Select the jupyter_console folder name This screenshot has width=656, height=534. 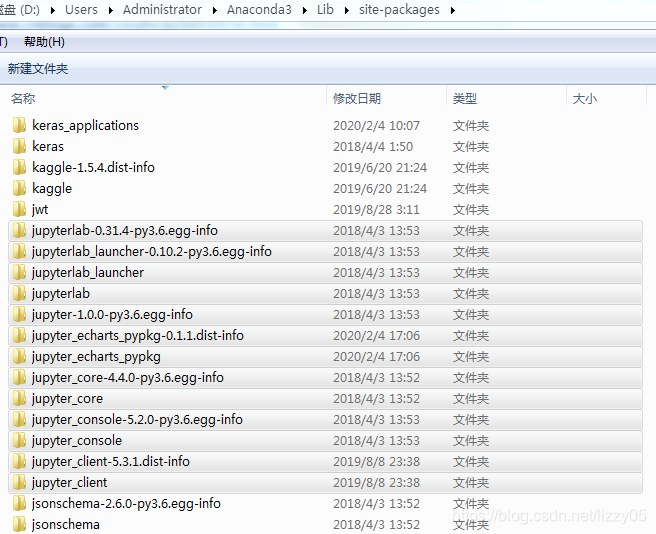[x=77, y=440]
